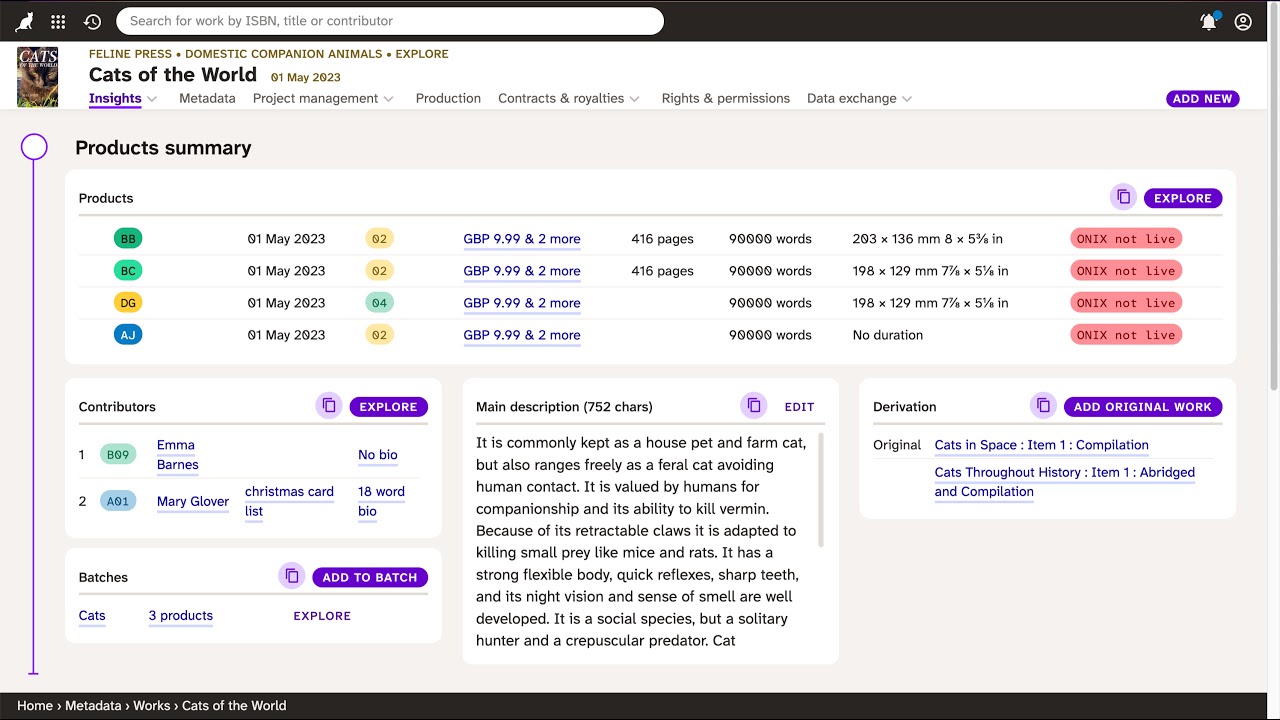Image resolution: width=1280 pixels, height=720 pixels.
Task: Click the Batches EXPLORE link
Action: pyautogui.click(x=322, y=616)
